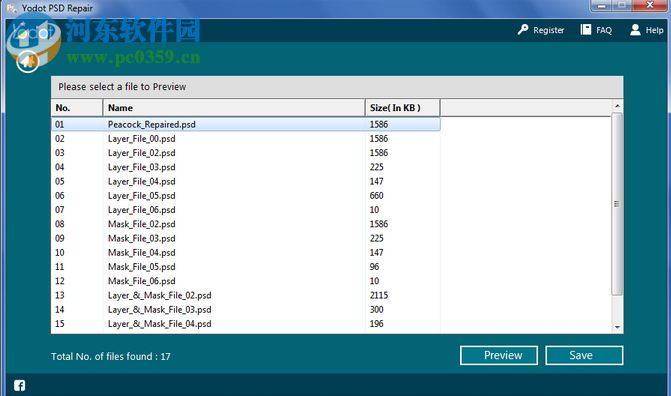Screen dimensions: 671x396
Task: Sort by Size( In KB ) column header
Action: (403, 108)
